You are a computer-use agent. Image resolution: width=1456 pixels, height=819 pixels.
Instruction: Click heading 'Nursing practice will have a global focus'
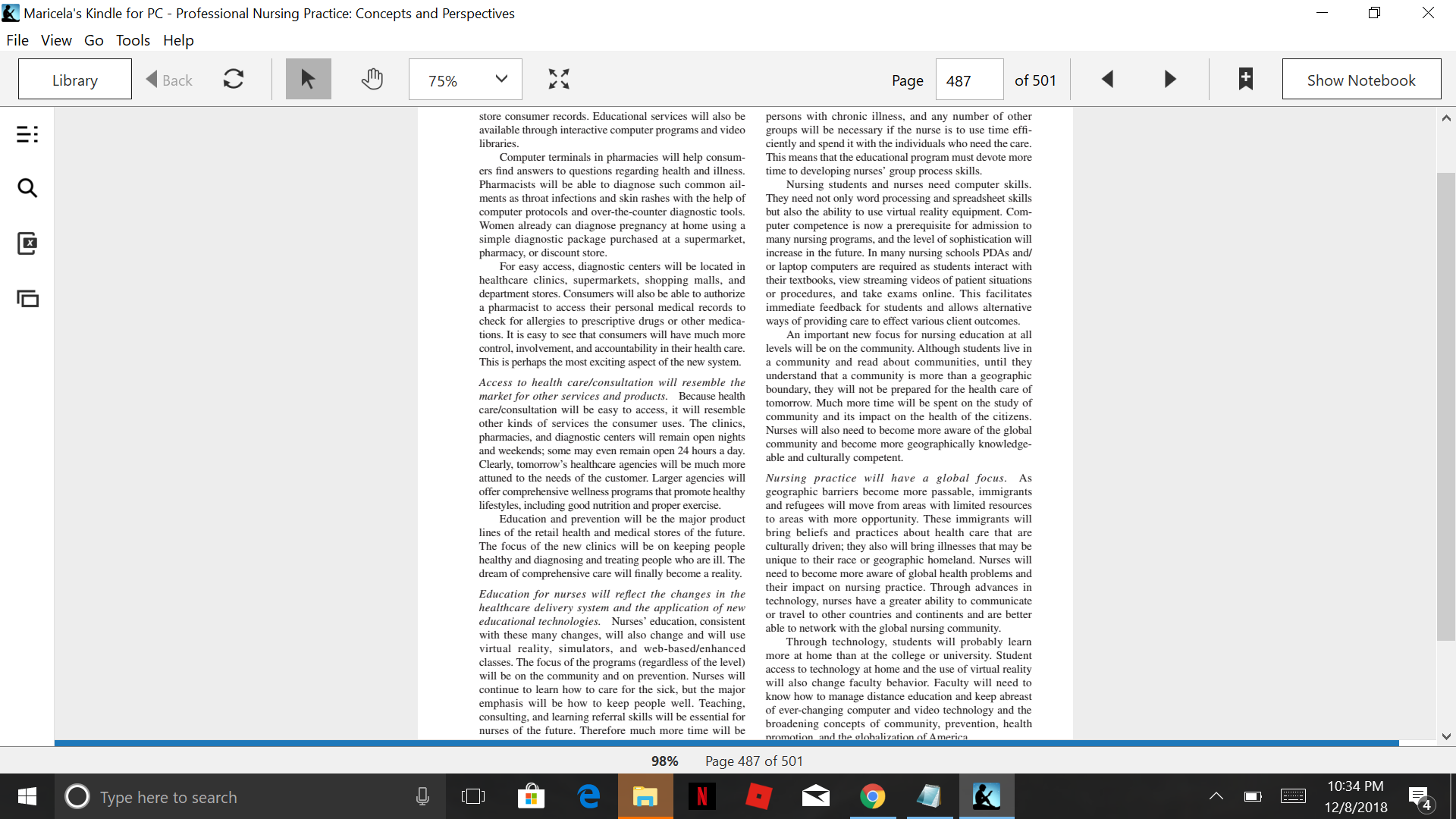[886, 479]
